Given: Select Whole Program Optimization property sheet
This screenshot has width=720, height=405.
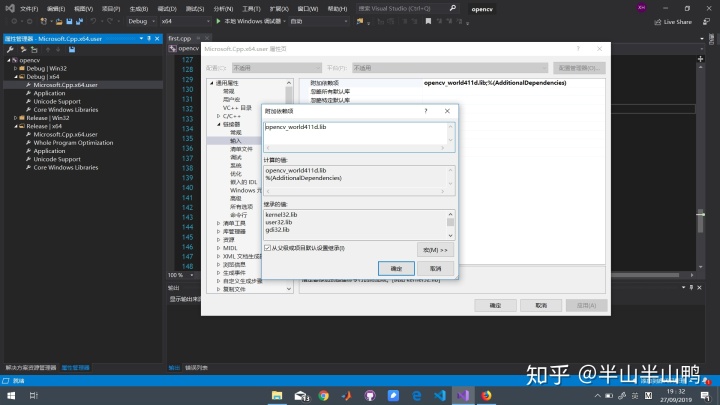Looking at the screenshot, I should tap(73, 143).
